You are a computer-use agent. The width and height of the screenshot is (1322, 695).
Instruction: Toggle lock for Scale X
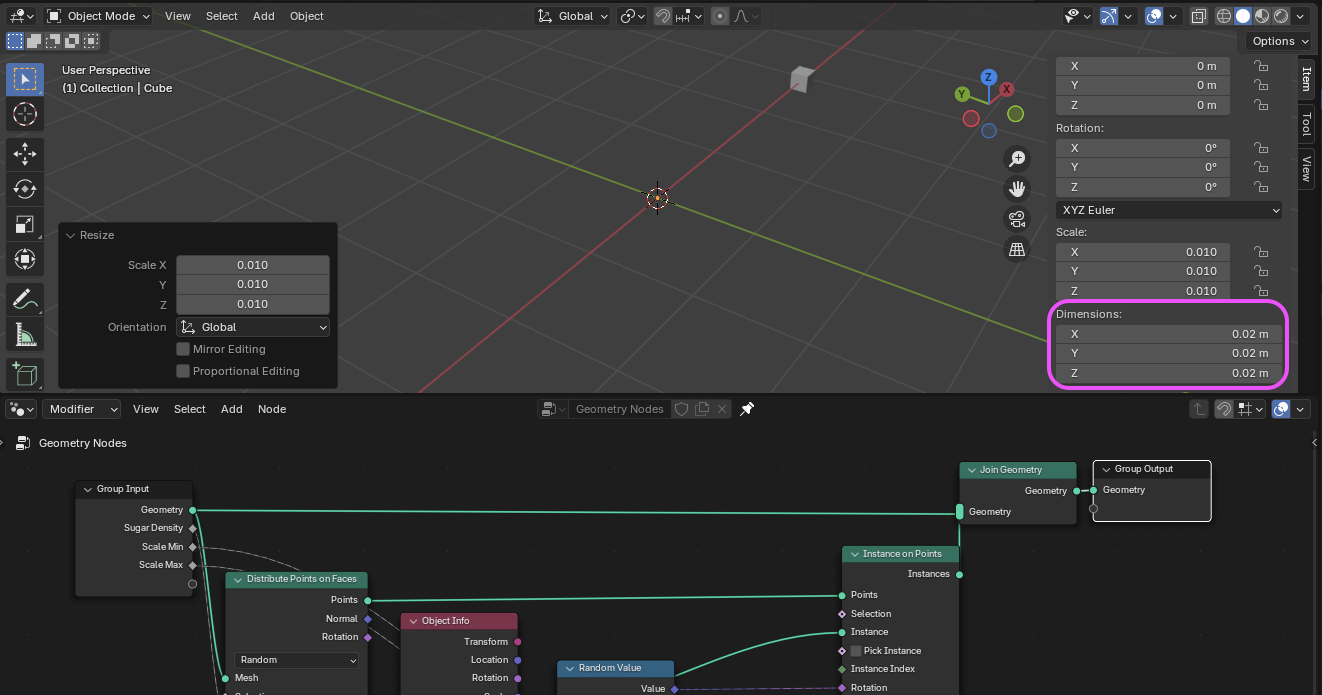coord(1262,252)
